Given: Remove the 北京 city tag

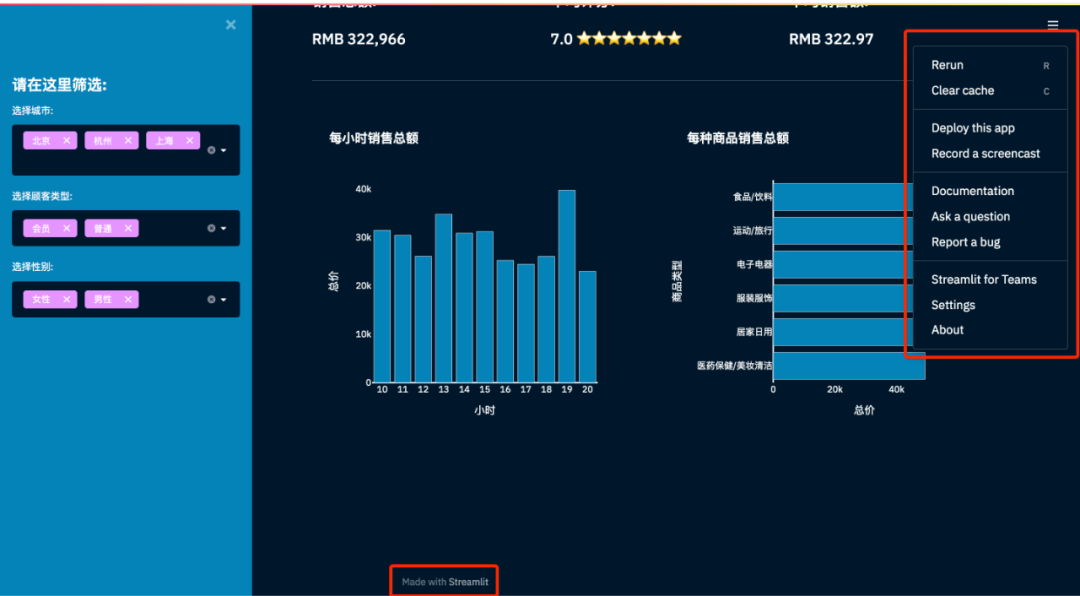Looking at the screenshot, I should coord(66,141).
